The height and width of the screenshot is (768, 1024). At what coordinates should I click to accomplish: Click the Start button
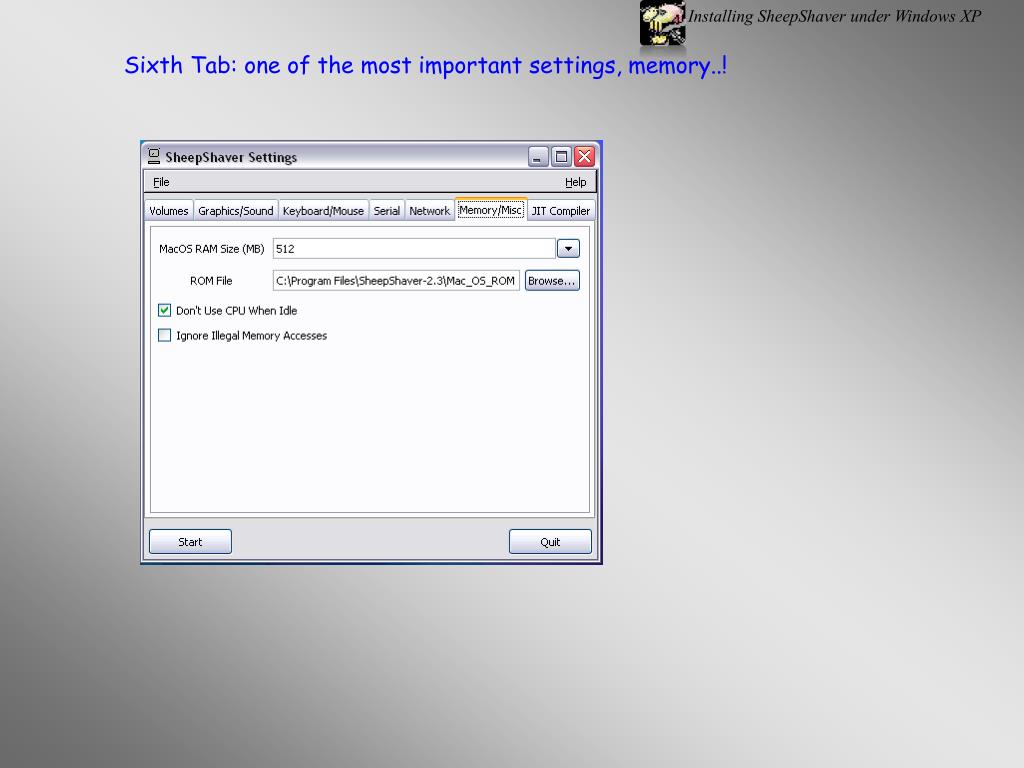(190, 542)
